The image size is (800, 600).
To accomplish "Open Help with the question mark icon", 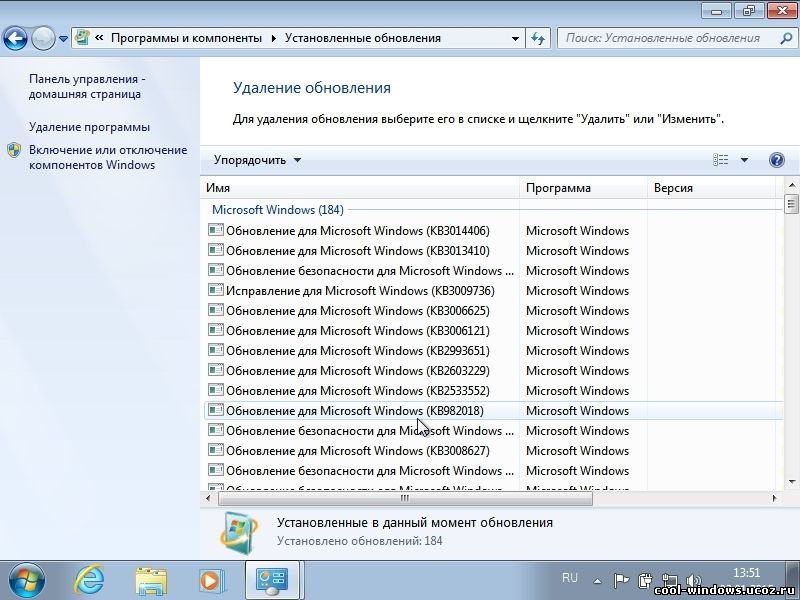I will point(777,160).
